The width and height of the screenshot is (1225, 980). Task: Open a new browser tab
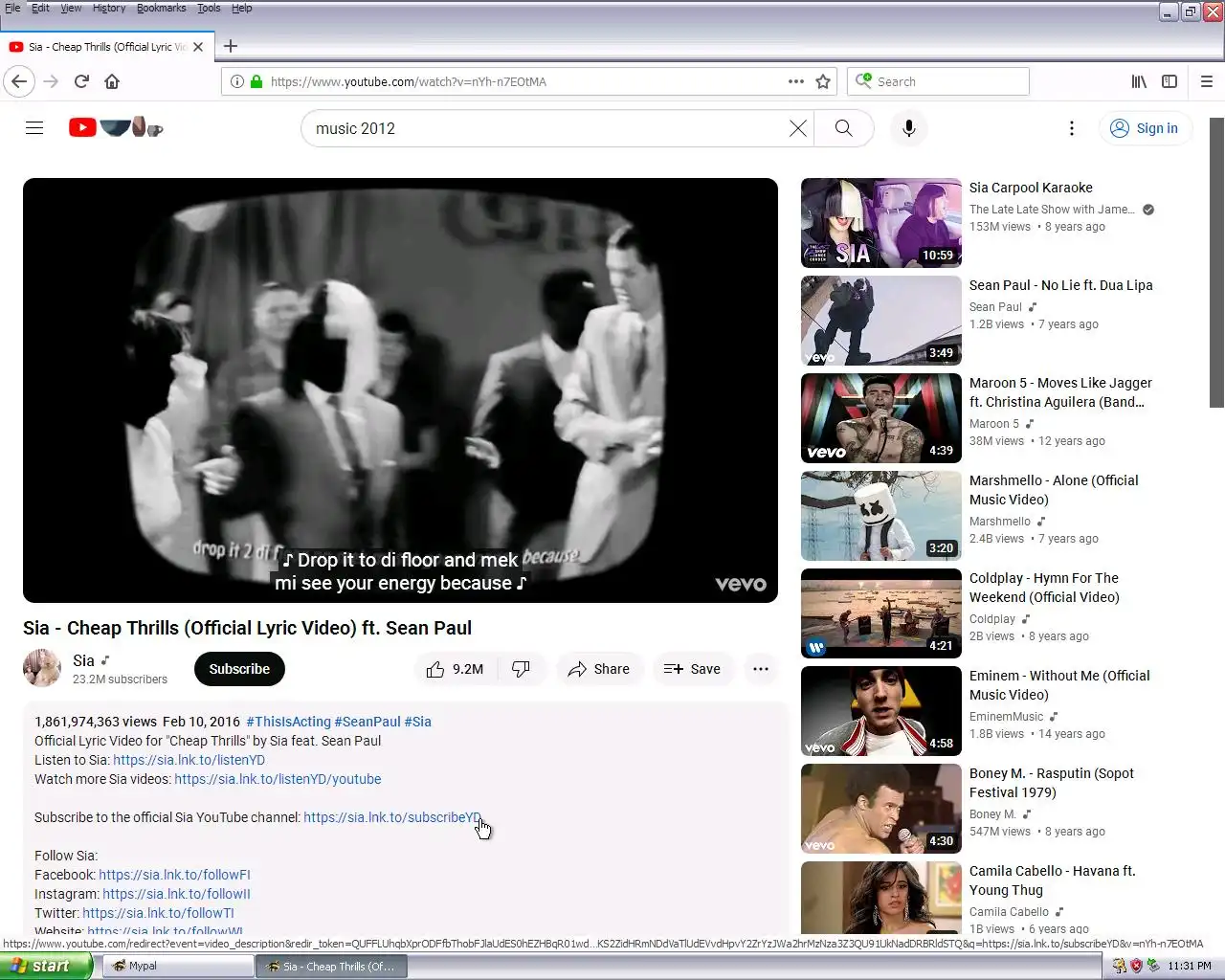click(231, 46)
